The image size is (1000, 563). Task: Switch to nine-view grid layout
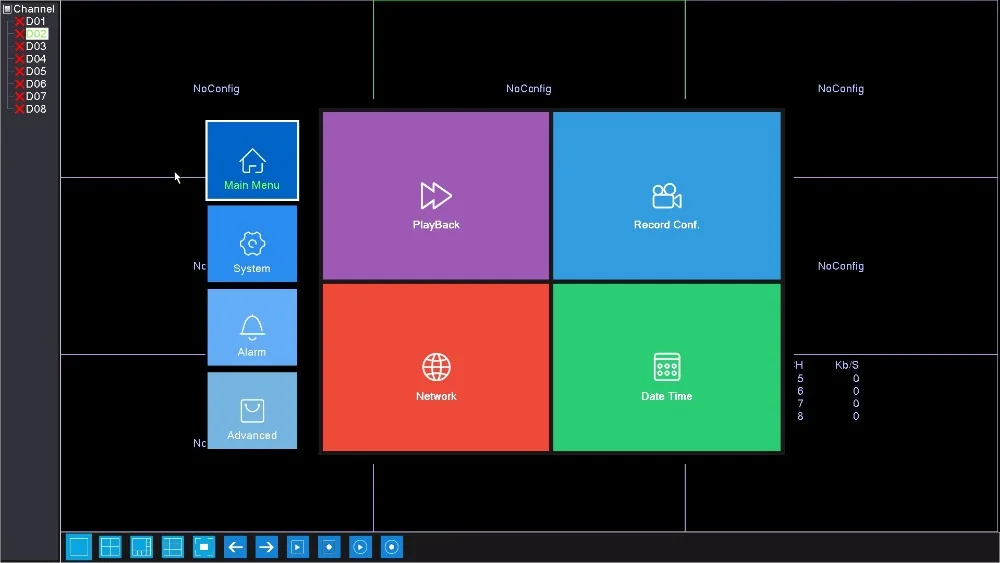click(173, 547)
